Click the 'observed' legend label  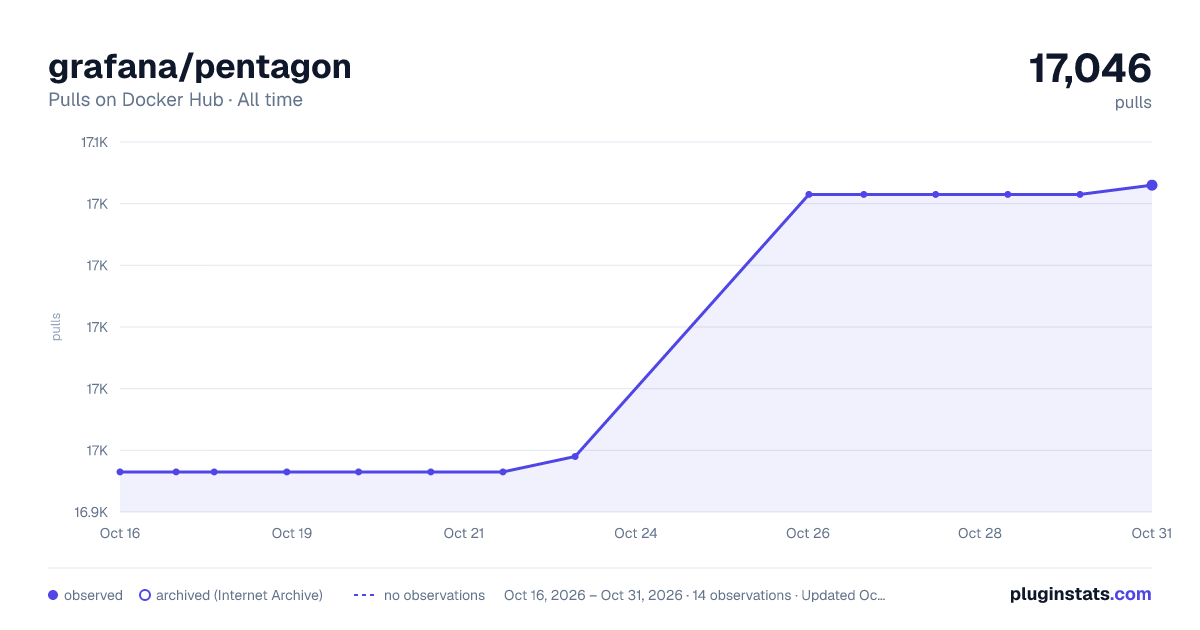pos(93,595)
